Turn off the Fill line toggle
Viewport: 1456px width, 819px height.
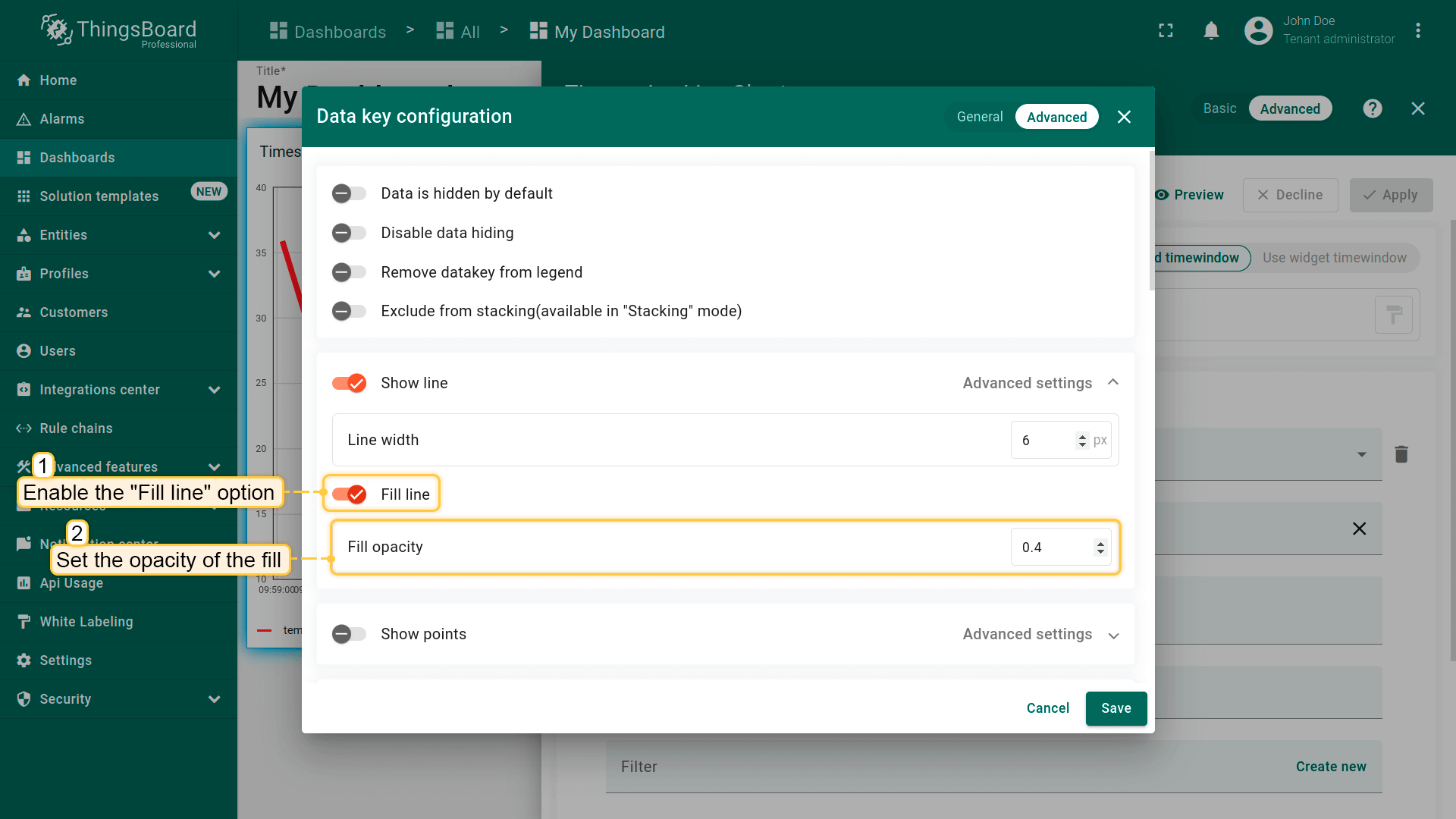349,494
